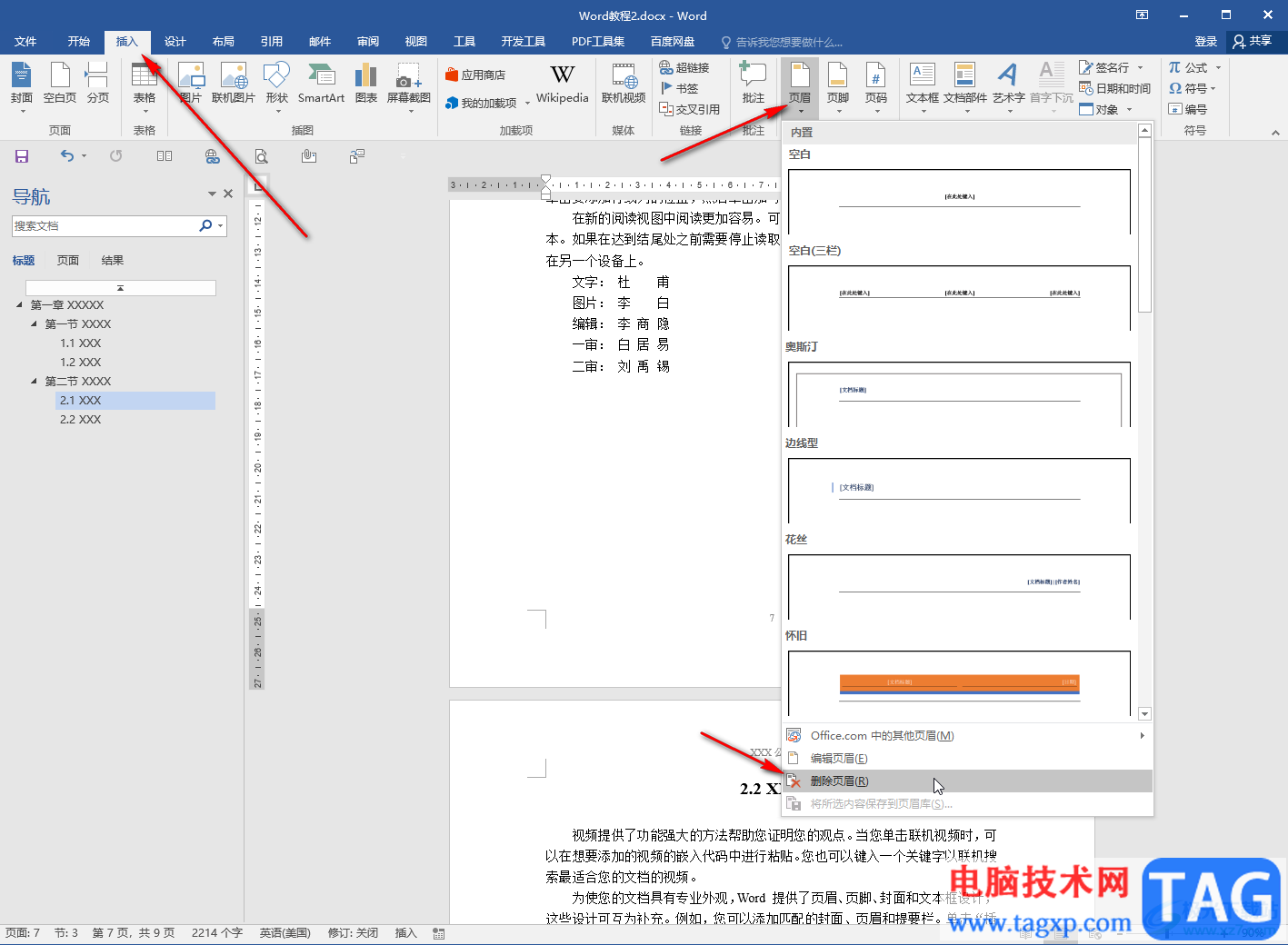This screenshot has height=945, width=1288.
Task: Select the 怀旧 orange header thumbnail
Action: 959,683
